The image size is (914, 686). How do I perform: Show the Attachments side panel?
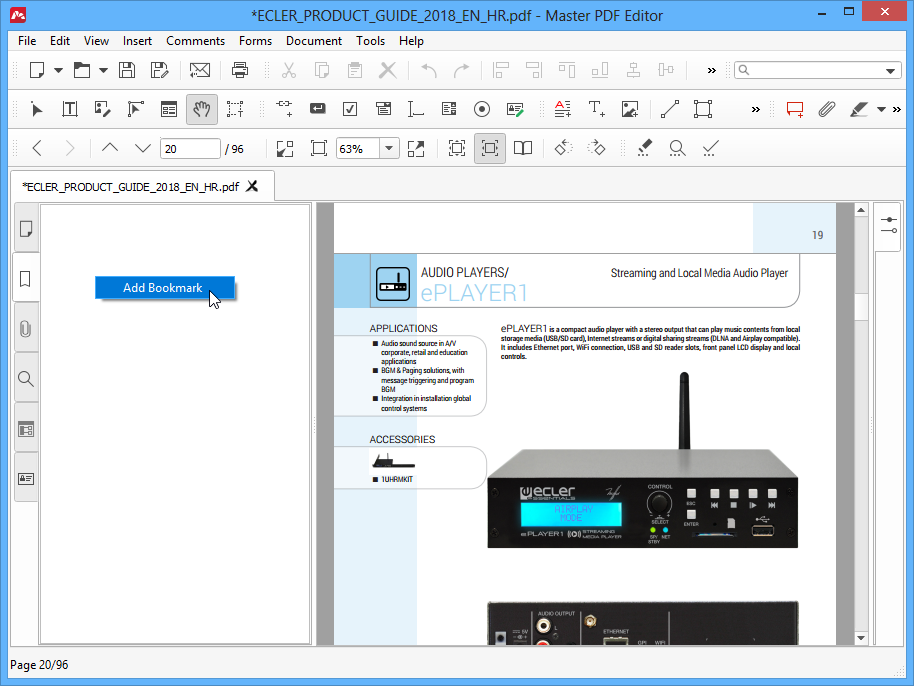point(26,329)
